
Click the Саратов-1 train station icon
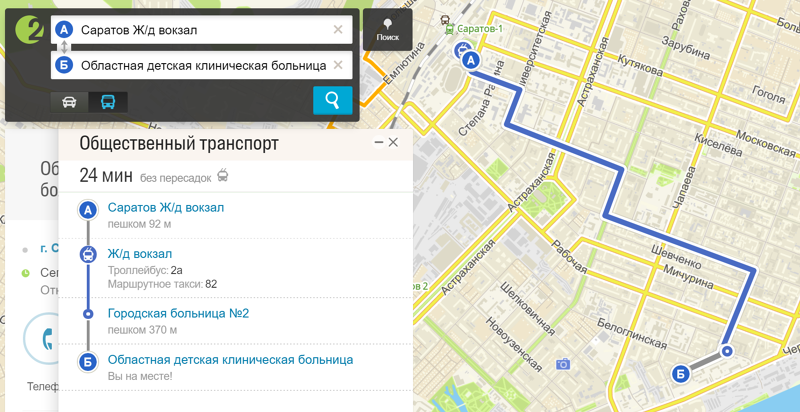[449, 30]
